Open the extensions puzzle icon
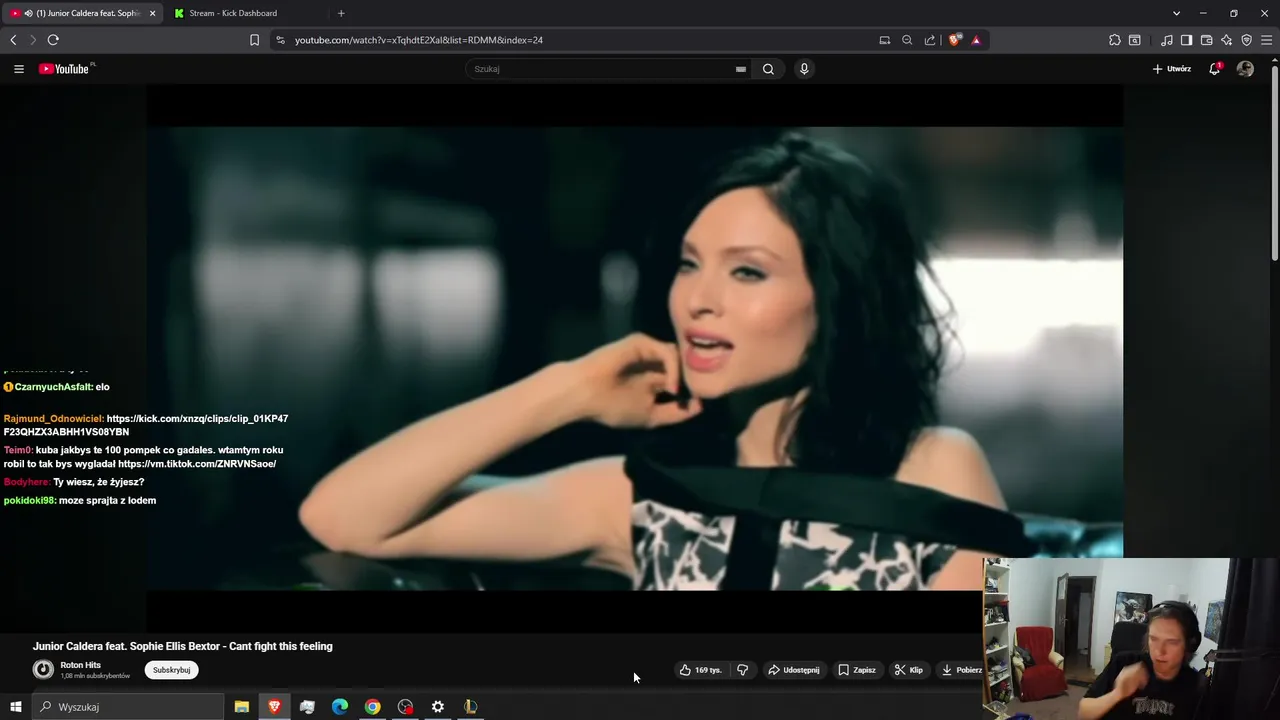The width and height of the screenshot is (1280, 720). (1115, 40)
